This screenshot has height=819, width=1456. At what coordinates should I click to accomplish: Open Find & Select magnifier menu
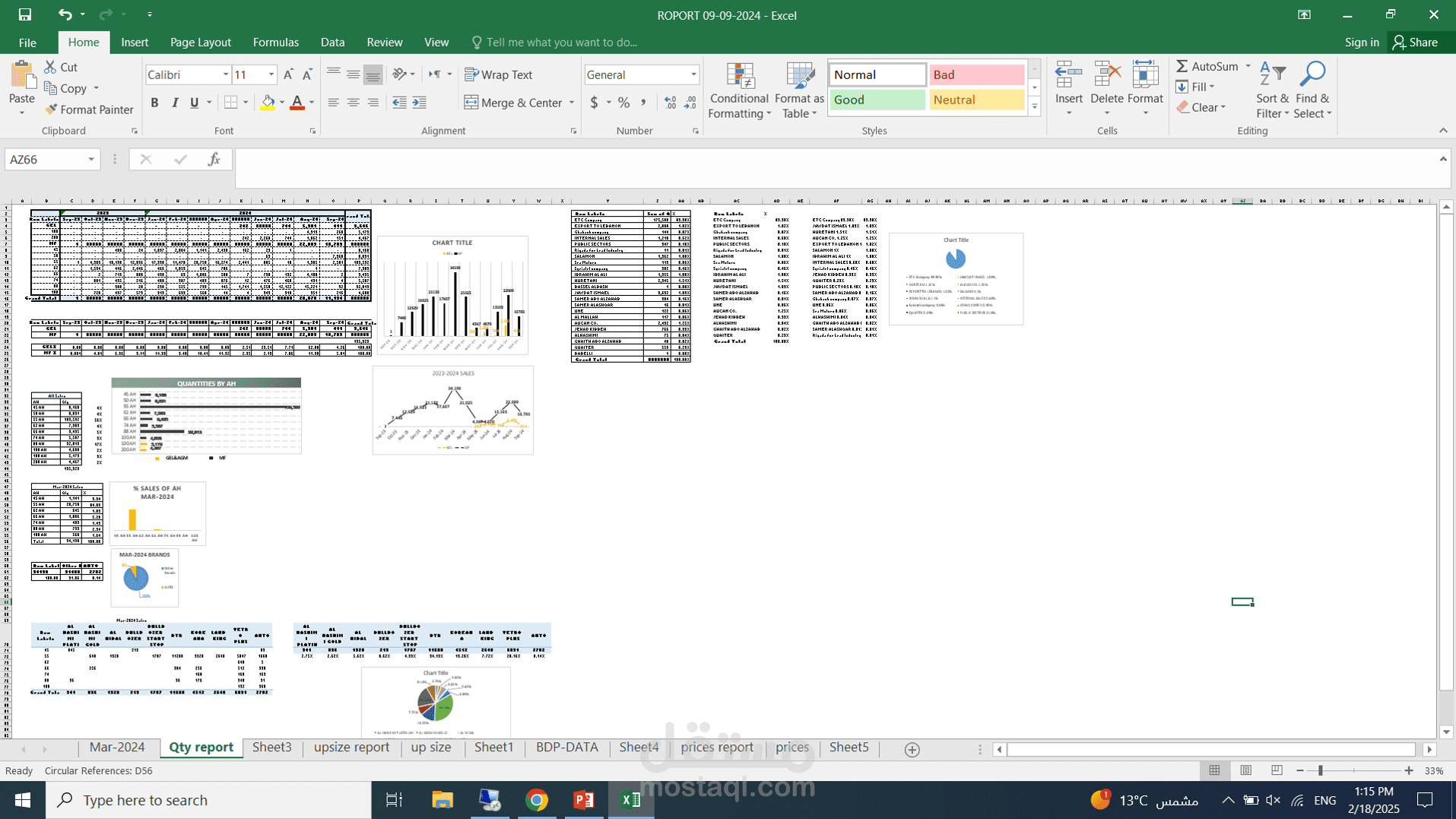coord(1312,90)
